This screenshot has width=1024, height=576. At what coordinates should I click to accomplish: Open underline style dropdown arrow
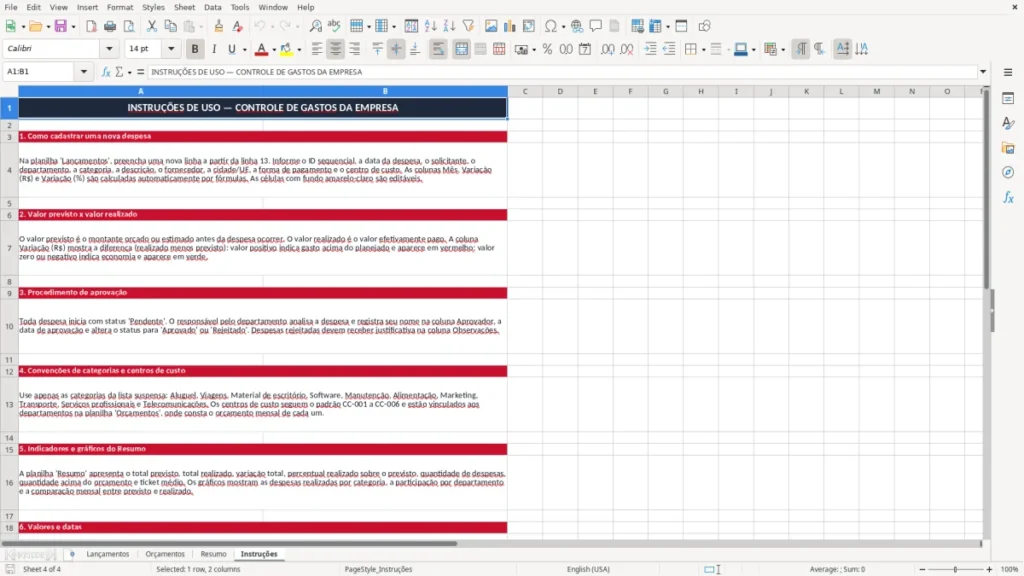245,50
